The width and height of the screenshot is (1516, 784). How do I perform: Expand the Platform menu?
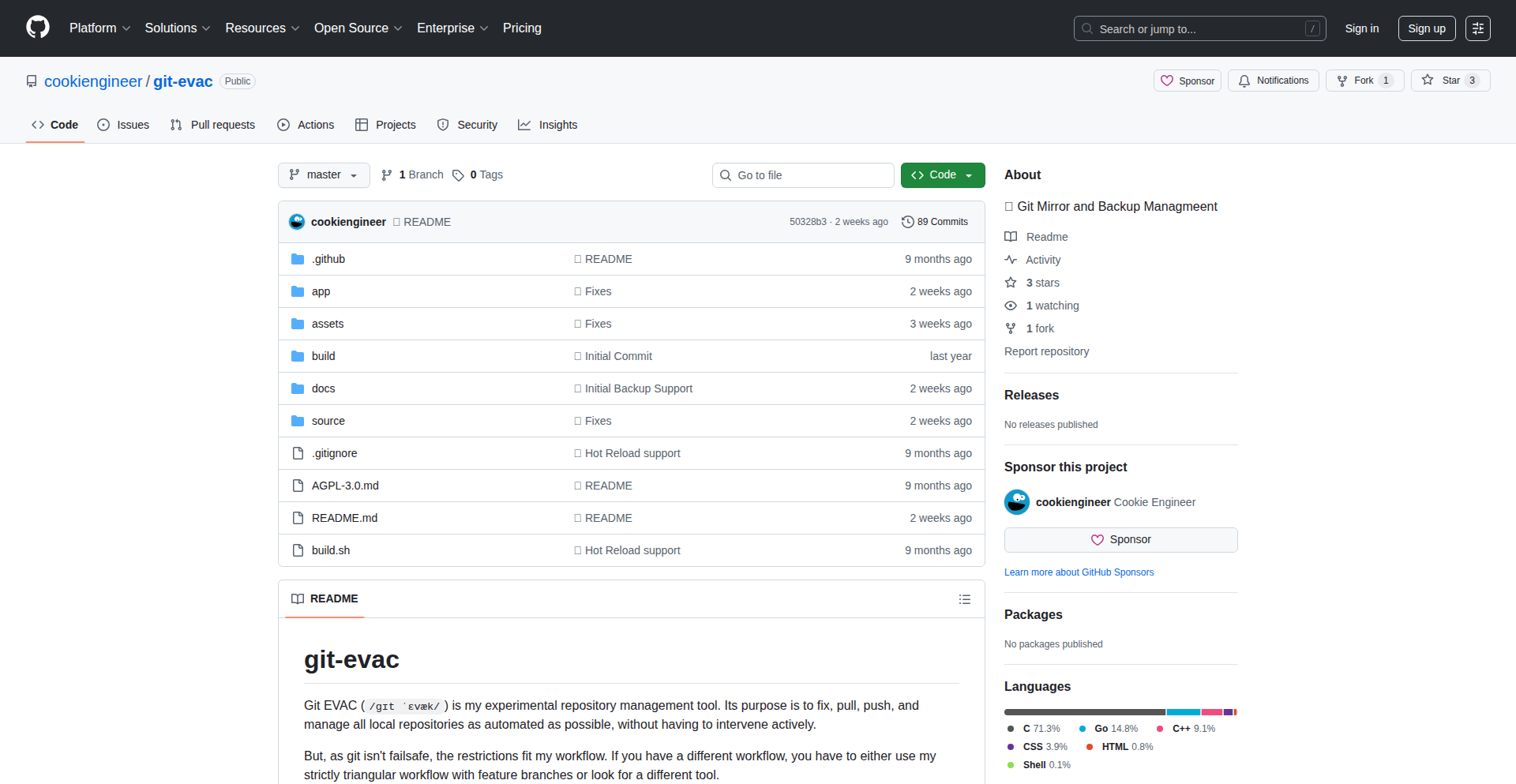99,28
